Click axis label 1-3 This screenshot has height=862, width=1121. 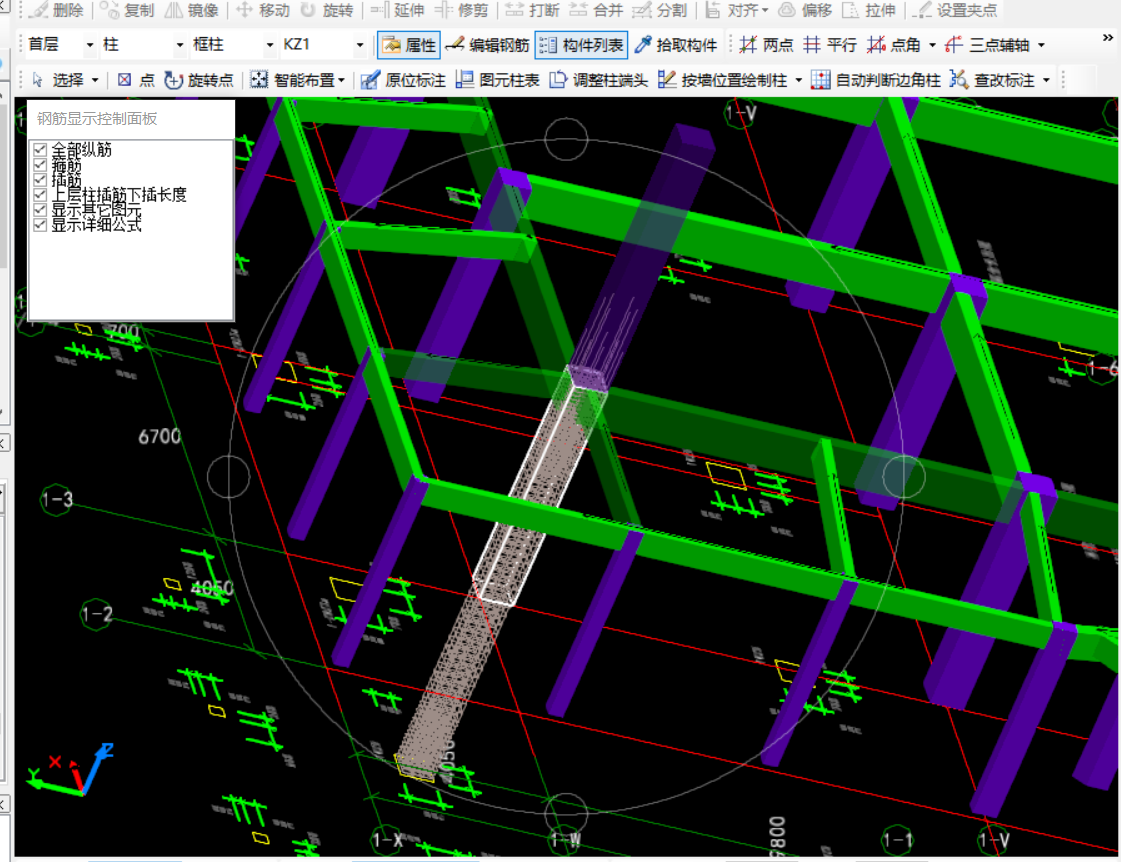coord(58,499)
